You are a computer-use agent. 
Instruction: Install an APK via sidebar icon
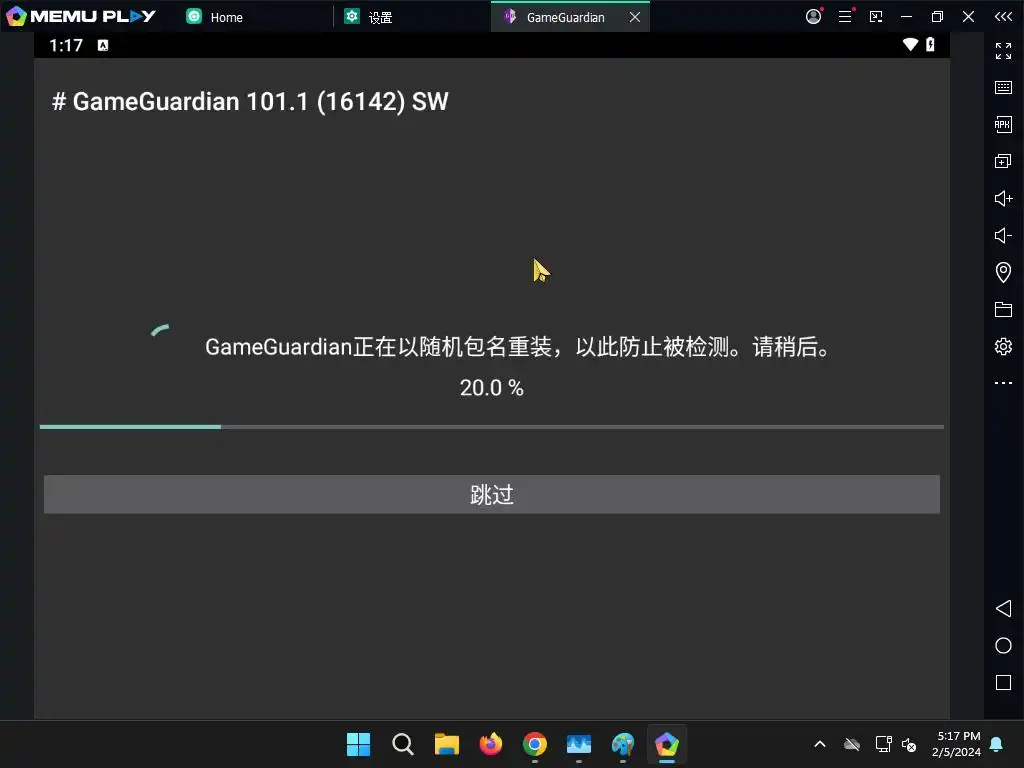1003,124
